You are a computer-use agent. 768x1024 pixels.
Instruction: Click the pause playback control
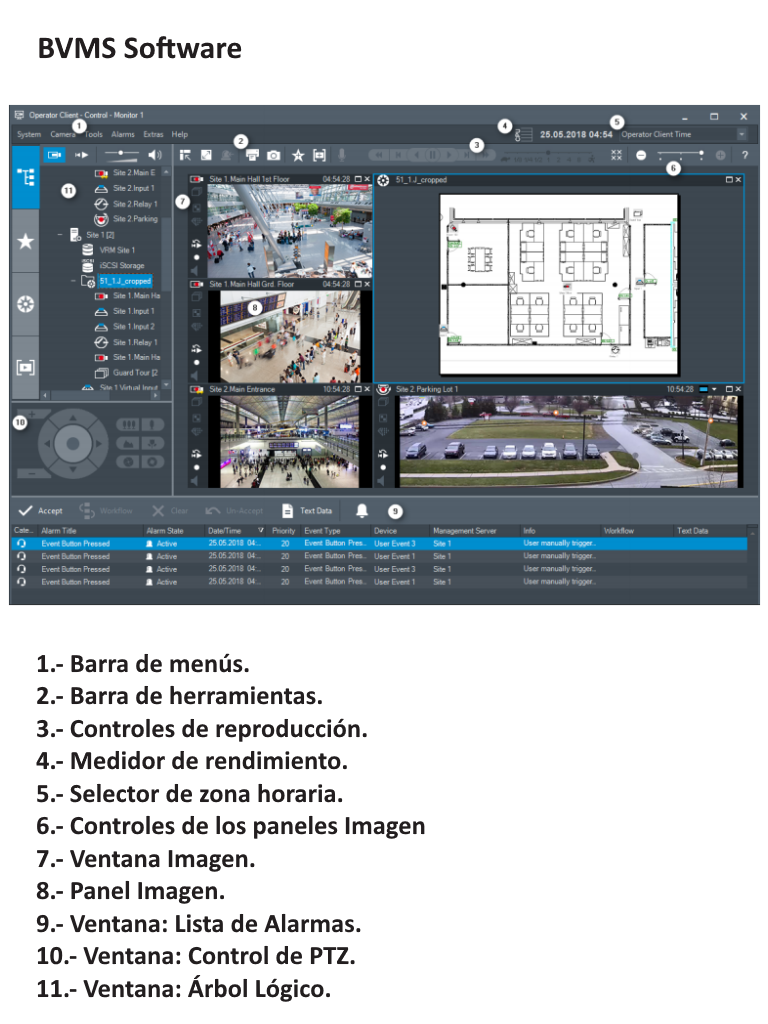432,155
